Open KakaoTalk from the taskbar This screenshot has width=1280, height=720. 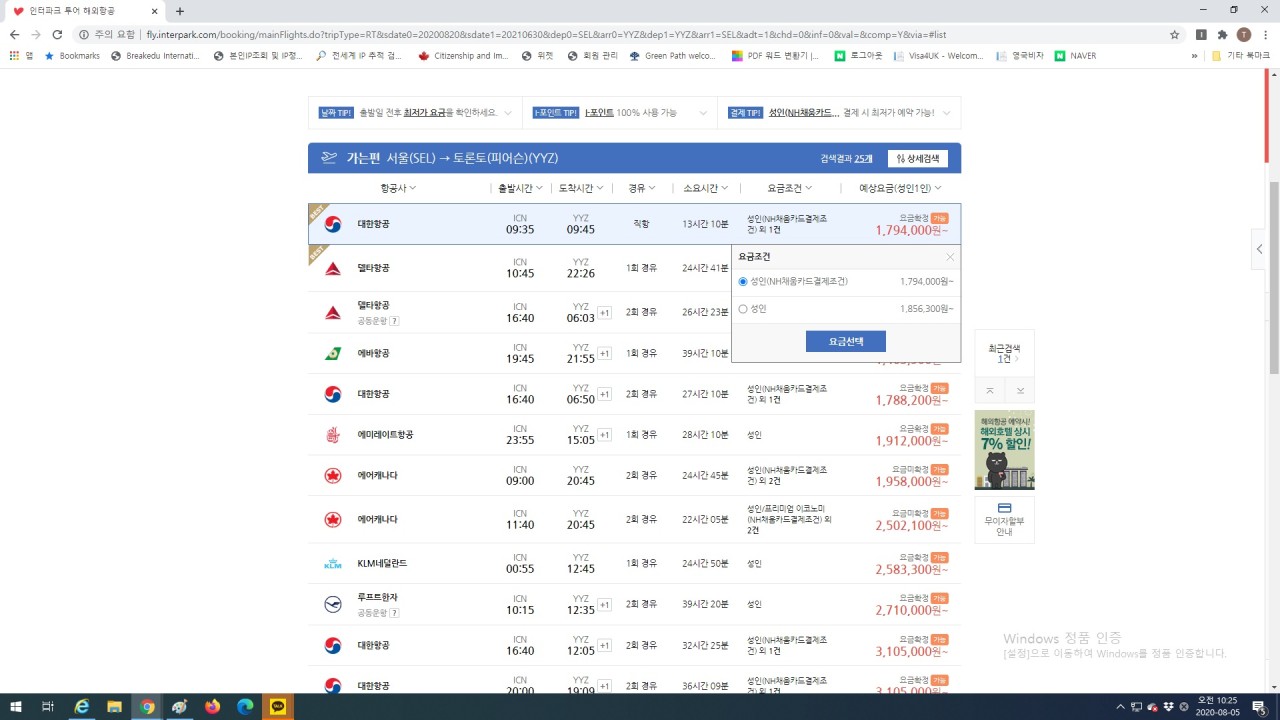(278, 707)
